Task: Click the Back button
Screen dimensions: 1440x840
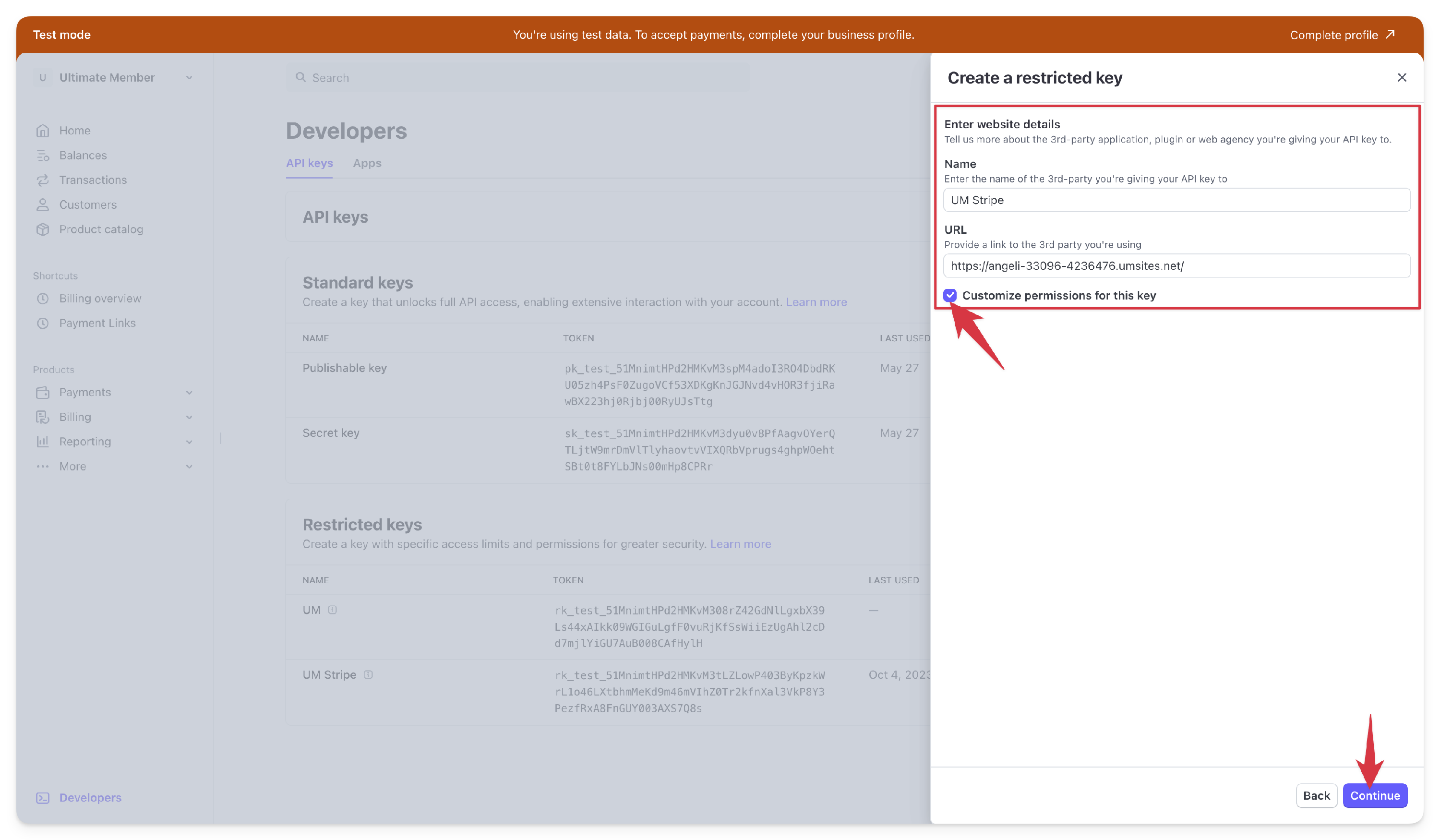Action: click(1316, 795)
